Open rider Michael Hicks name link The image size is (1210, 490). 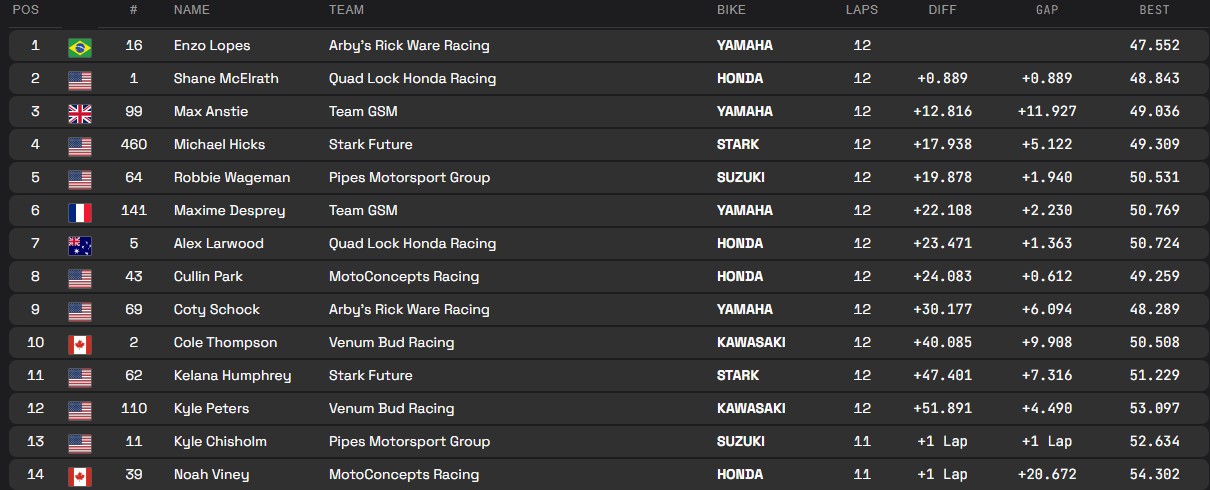[219, 145]
